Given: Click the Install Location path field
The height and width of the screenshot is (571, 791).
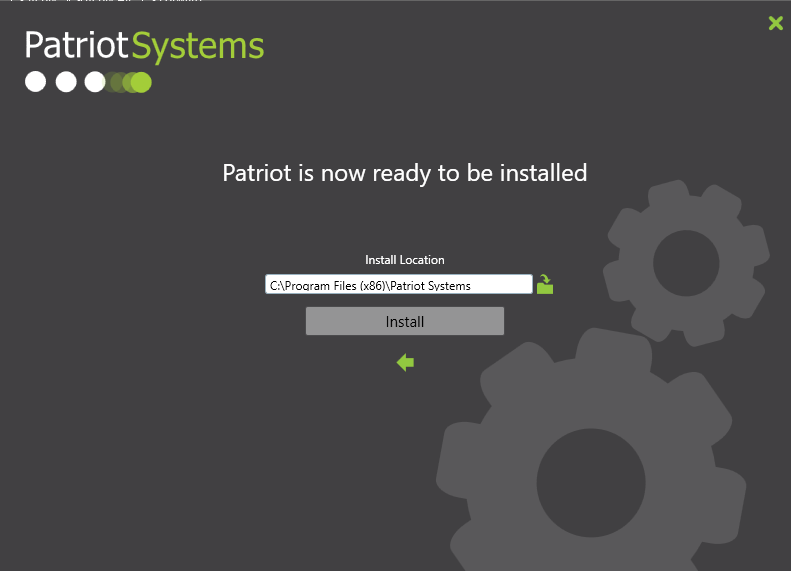Looking at the screenshot, I should (x=399, y=284).
